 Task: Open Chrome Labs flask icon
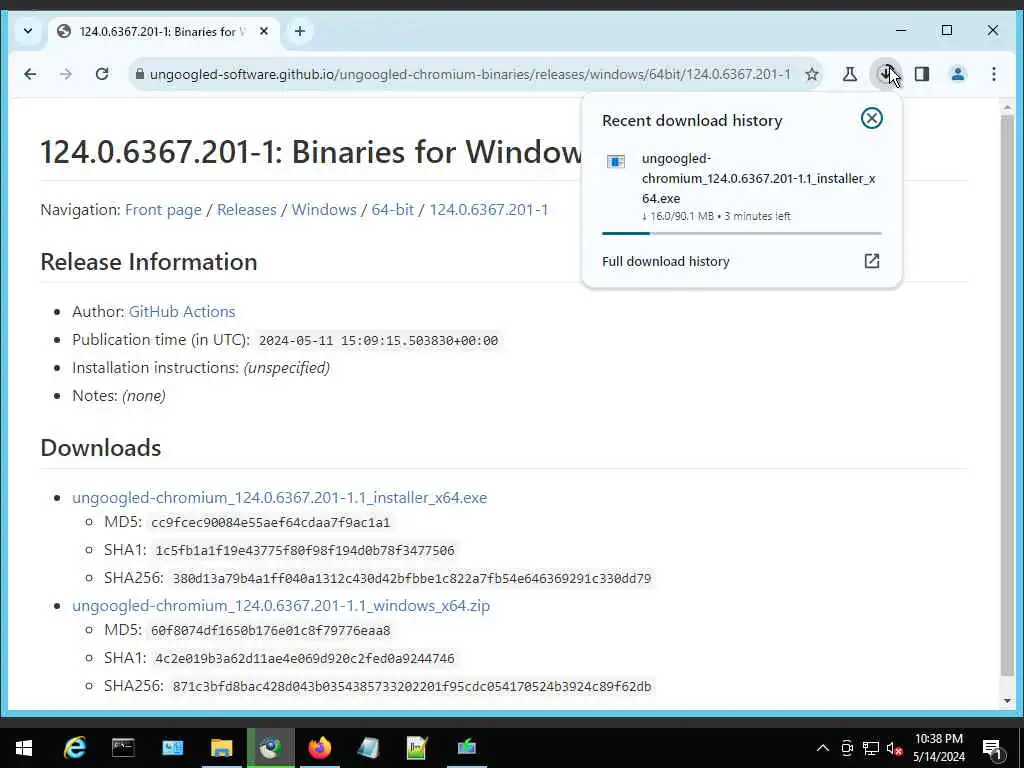(x=850, y=74)
